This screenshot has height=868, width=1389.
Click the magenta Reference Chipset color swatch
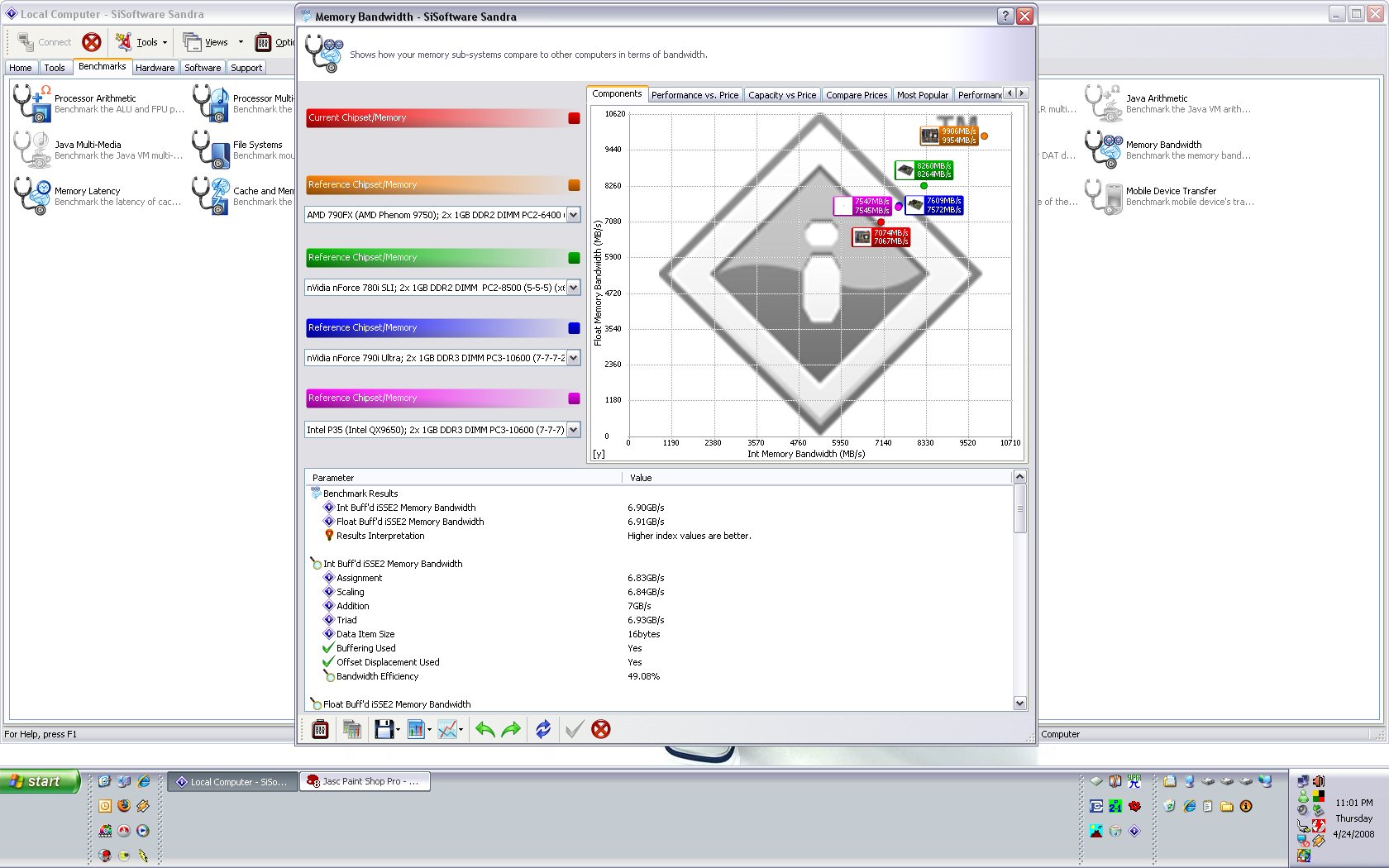pyautogui.click(x=574, y=398)
